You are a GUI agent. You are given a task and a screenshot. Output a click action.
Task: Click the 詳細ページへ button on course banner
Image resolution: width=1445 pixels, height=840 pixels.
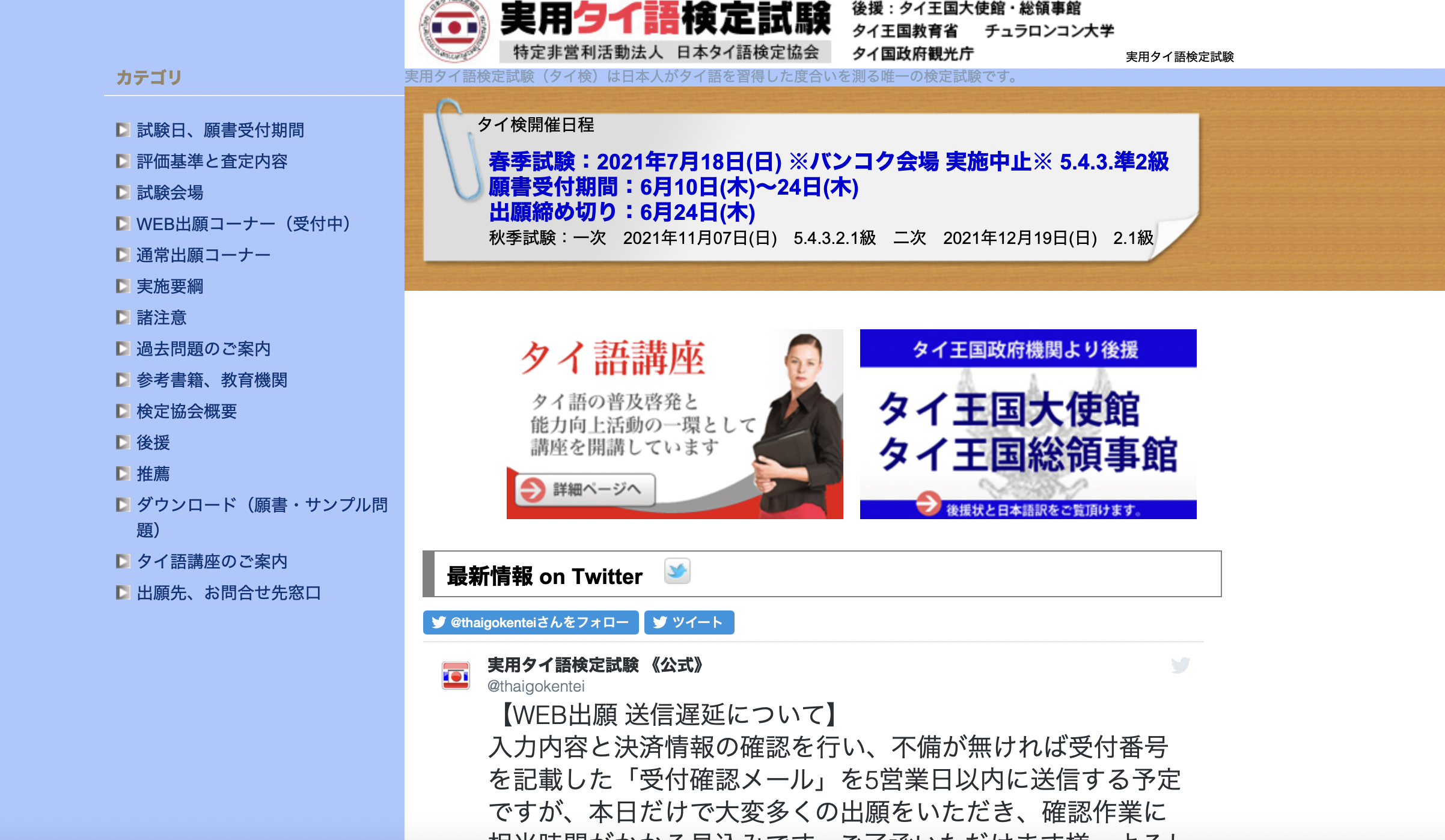(x=585, y=490)
